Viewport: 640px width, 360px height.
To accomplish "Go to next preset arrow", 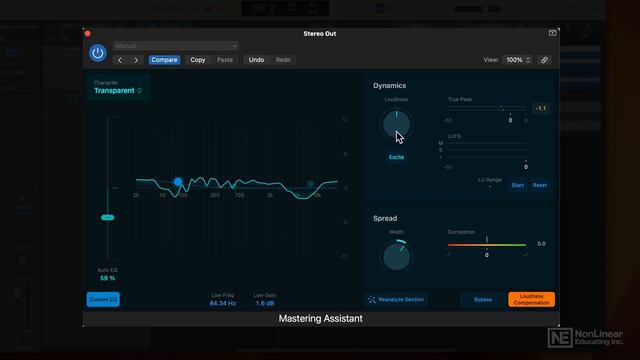I will pyautogui.click(x=136, y=60).
